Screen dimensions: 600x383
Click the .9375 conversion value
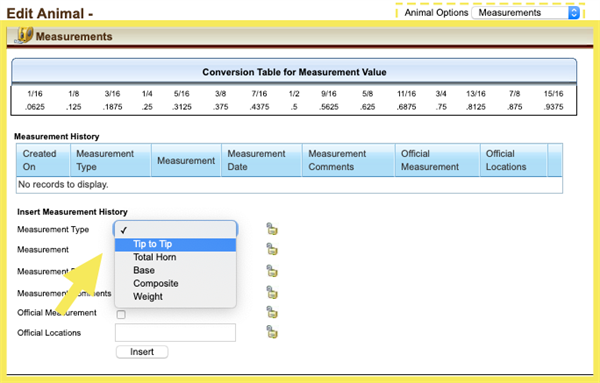(x=553, y=107)
